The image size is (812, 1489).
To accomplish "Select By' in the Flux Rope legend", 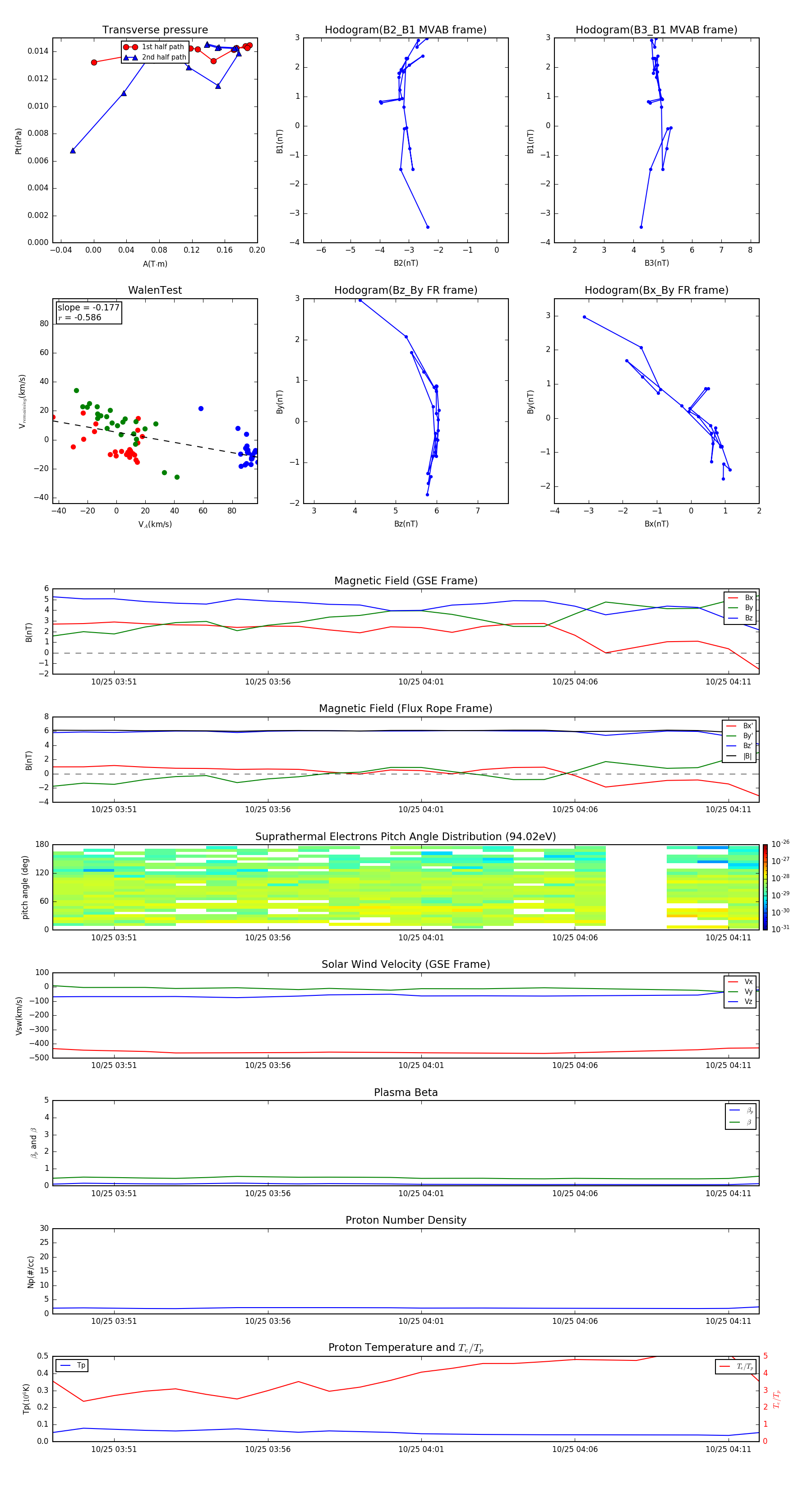I will 739,736.
